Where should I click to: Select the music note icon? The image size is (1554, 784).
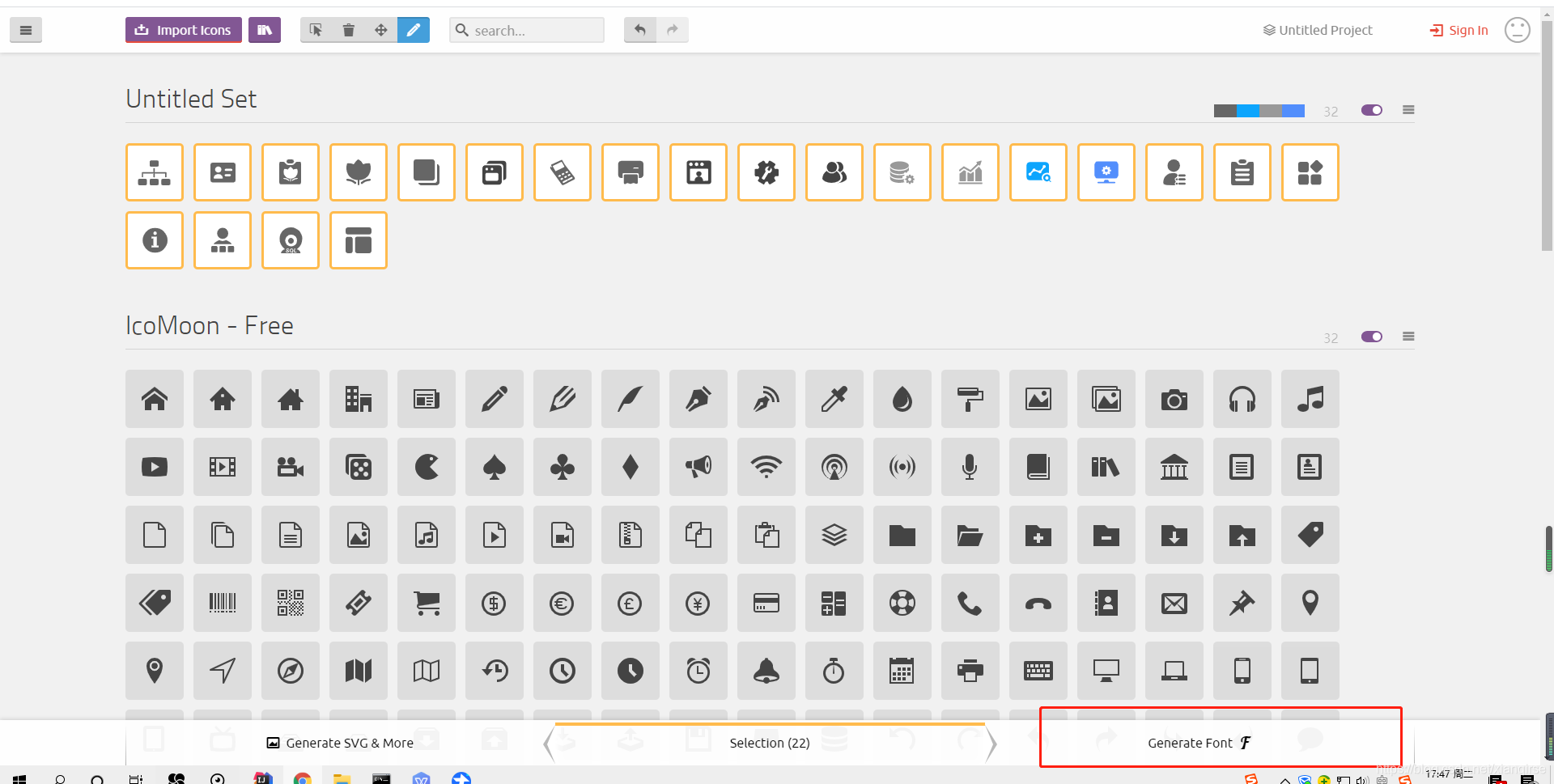pos(1310,399)
